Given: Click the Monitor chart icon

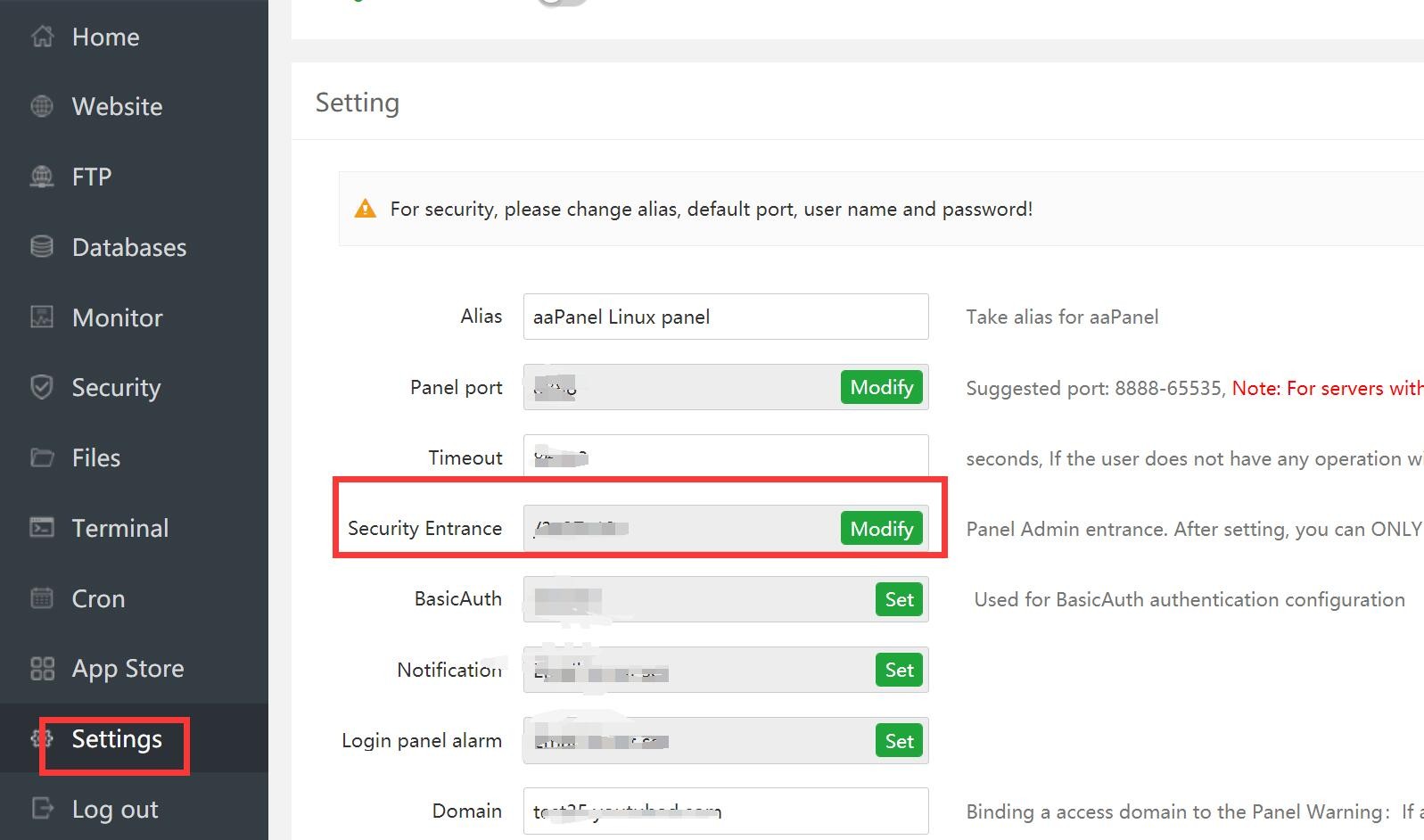Looking at the screenshot, I should 42,317.
